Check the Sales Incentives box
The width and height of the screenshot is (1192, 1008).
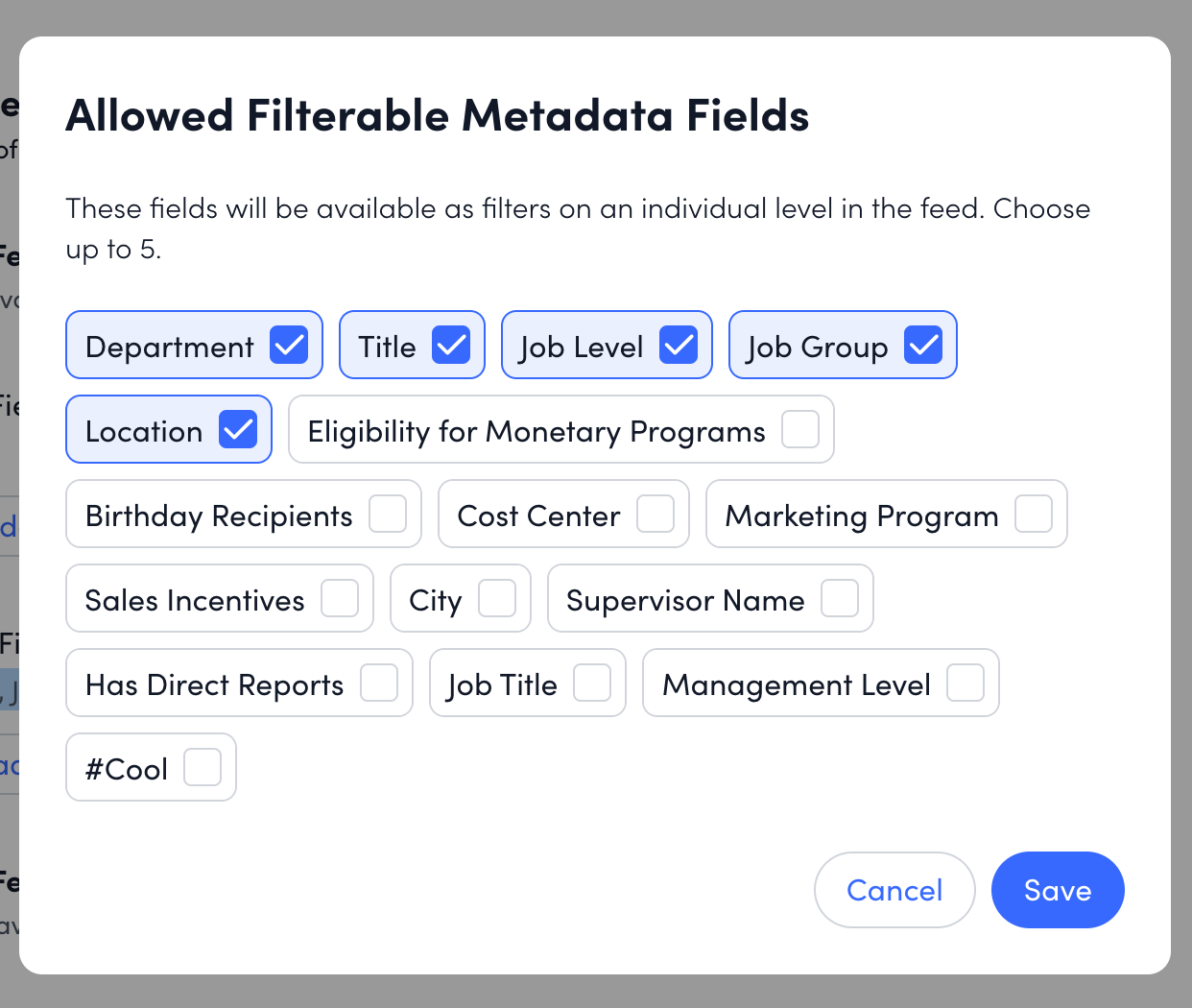[x=340, y=598]
